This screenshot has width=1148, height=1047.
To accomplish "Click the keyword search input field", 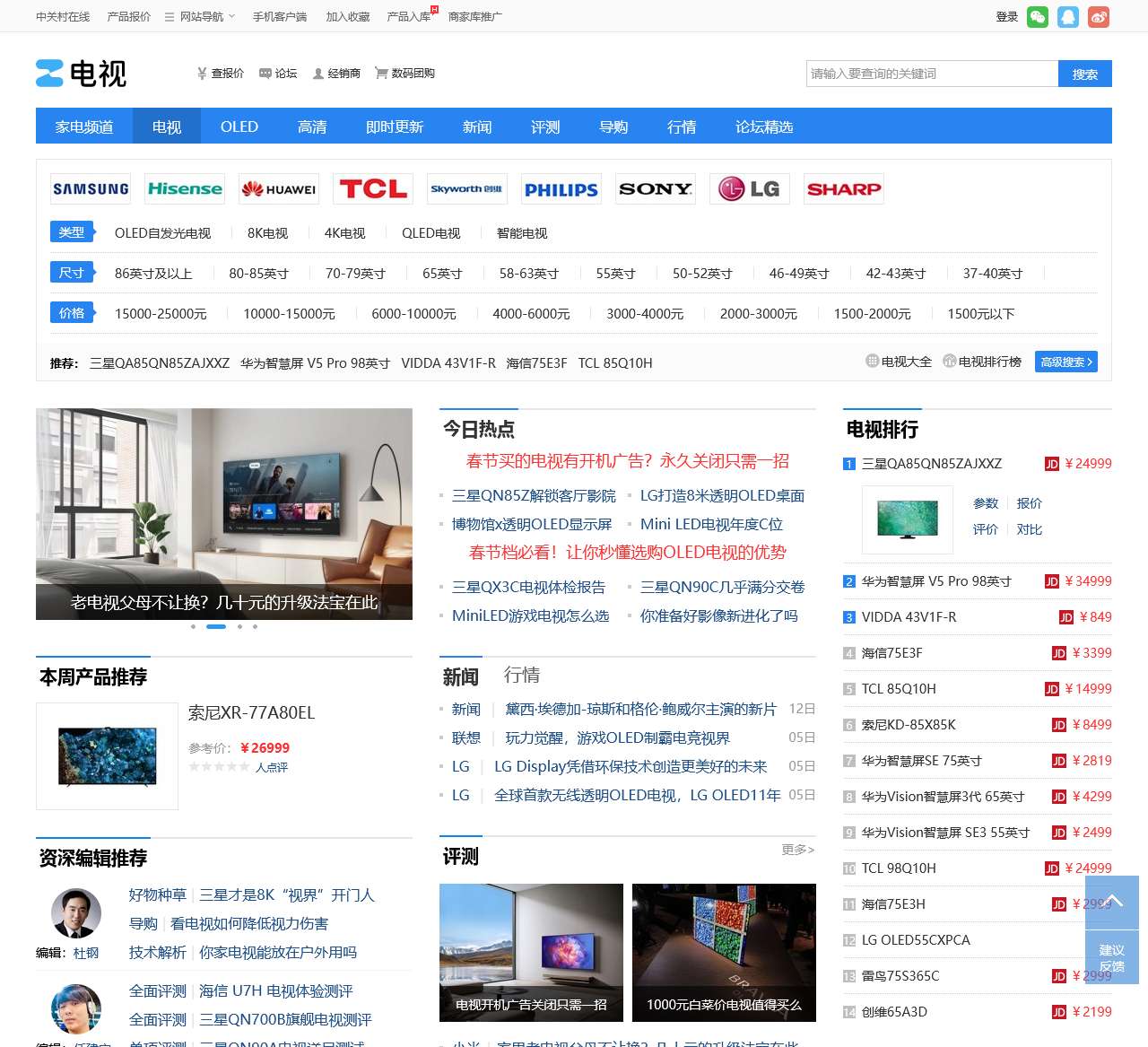I will click(x=932, y=74).
